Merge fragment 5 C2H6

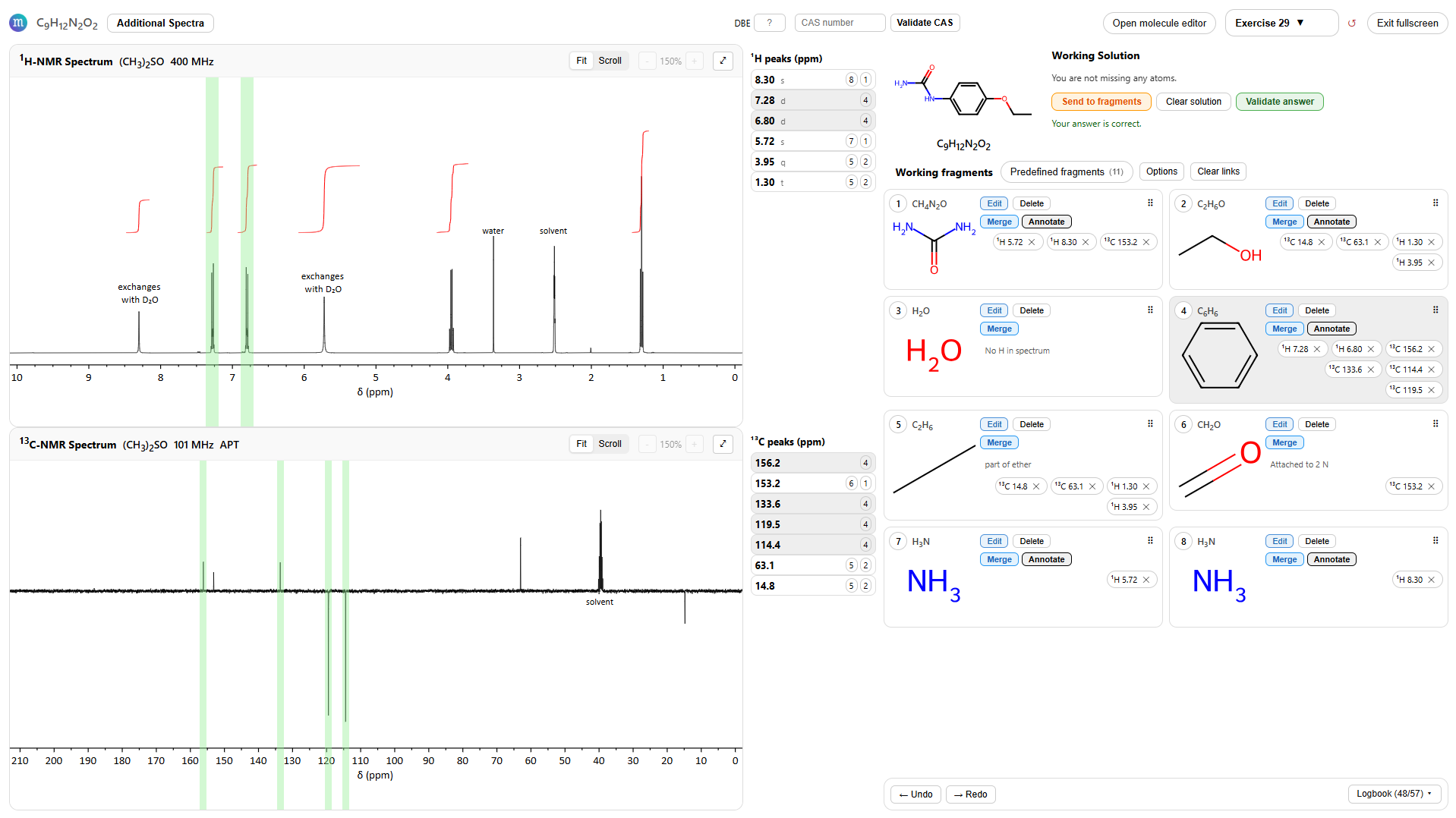pyautogui.click(x=999, y=442)
